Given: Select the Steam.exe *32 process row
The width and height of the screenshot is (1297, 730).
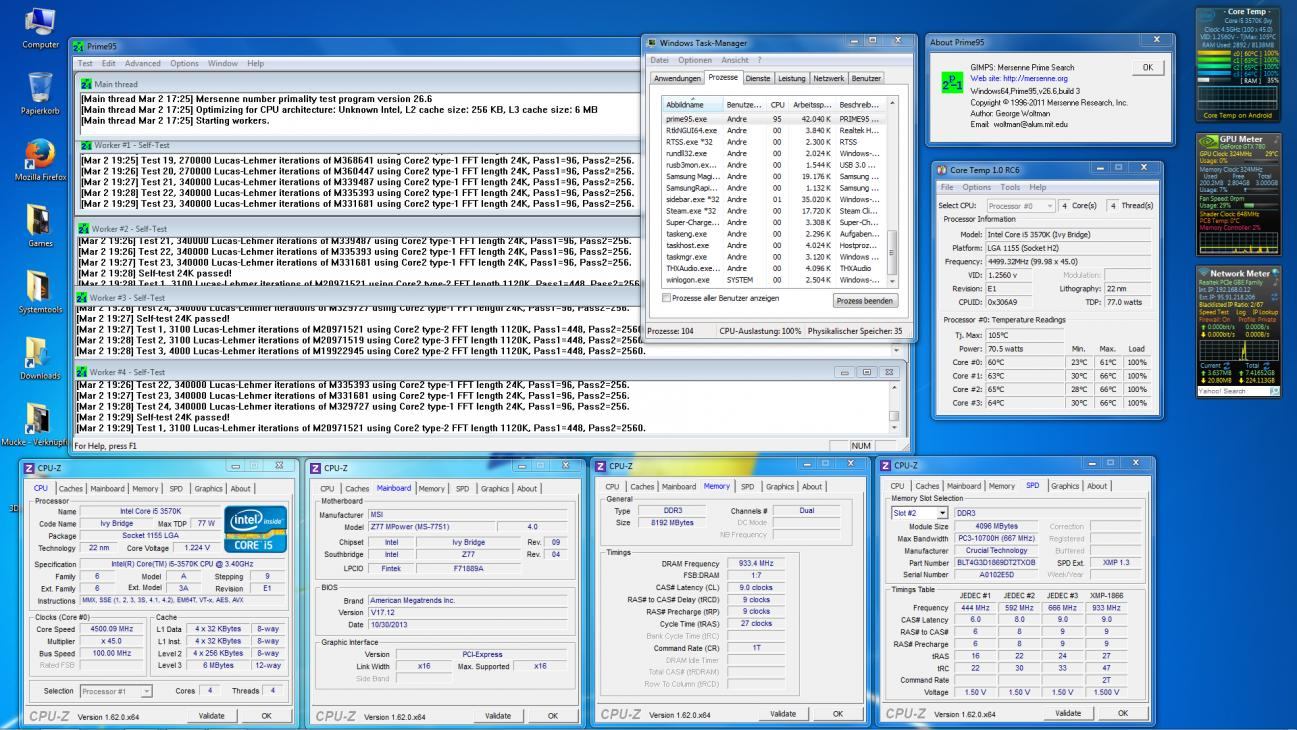Looking at the screenshot, I should click(773, 211).
